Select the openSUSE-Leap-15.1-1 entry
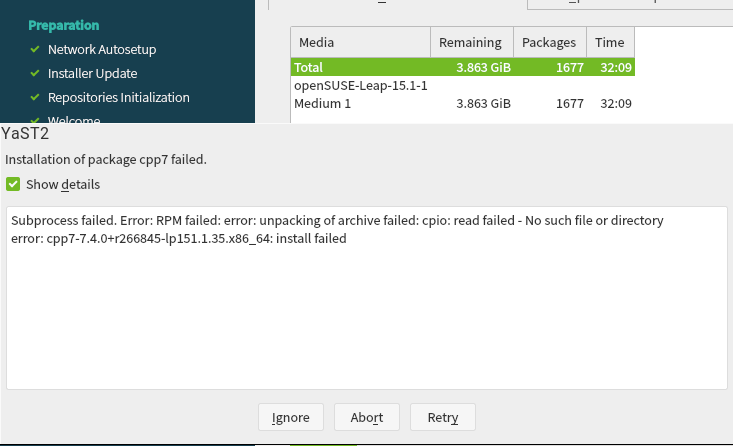Image resolution: width=733 pixels, height=446 pixels. [x=361, y=86]
